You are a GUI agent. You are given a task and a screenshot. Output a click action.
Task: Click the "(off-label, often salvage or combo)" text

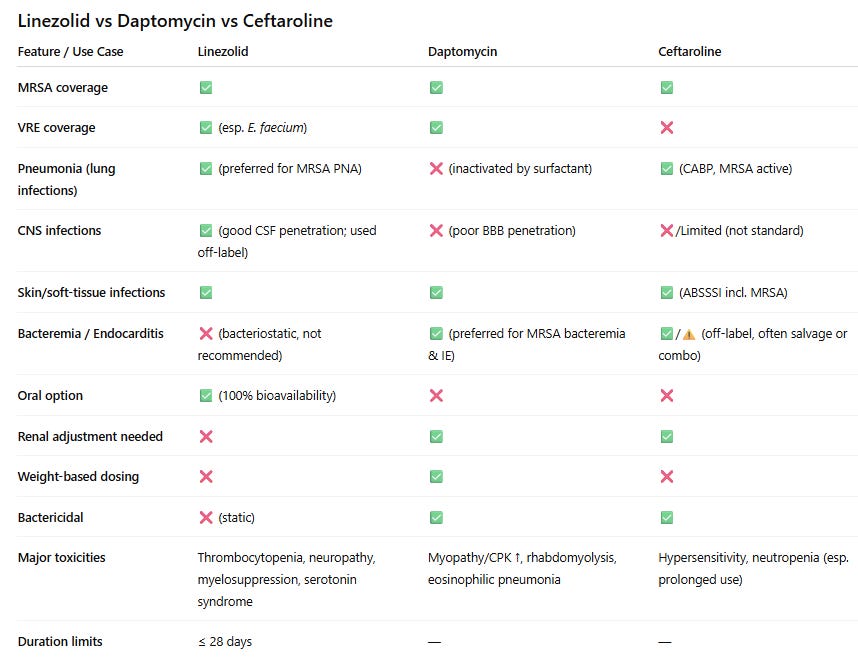click(x=753, y=345)
